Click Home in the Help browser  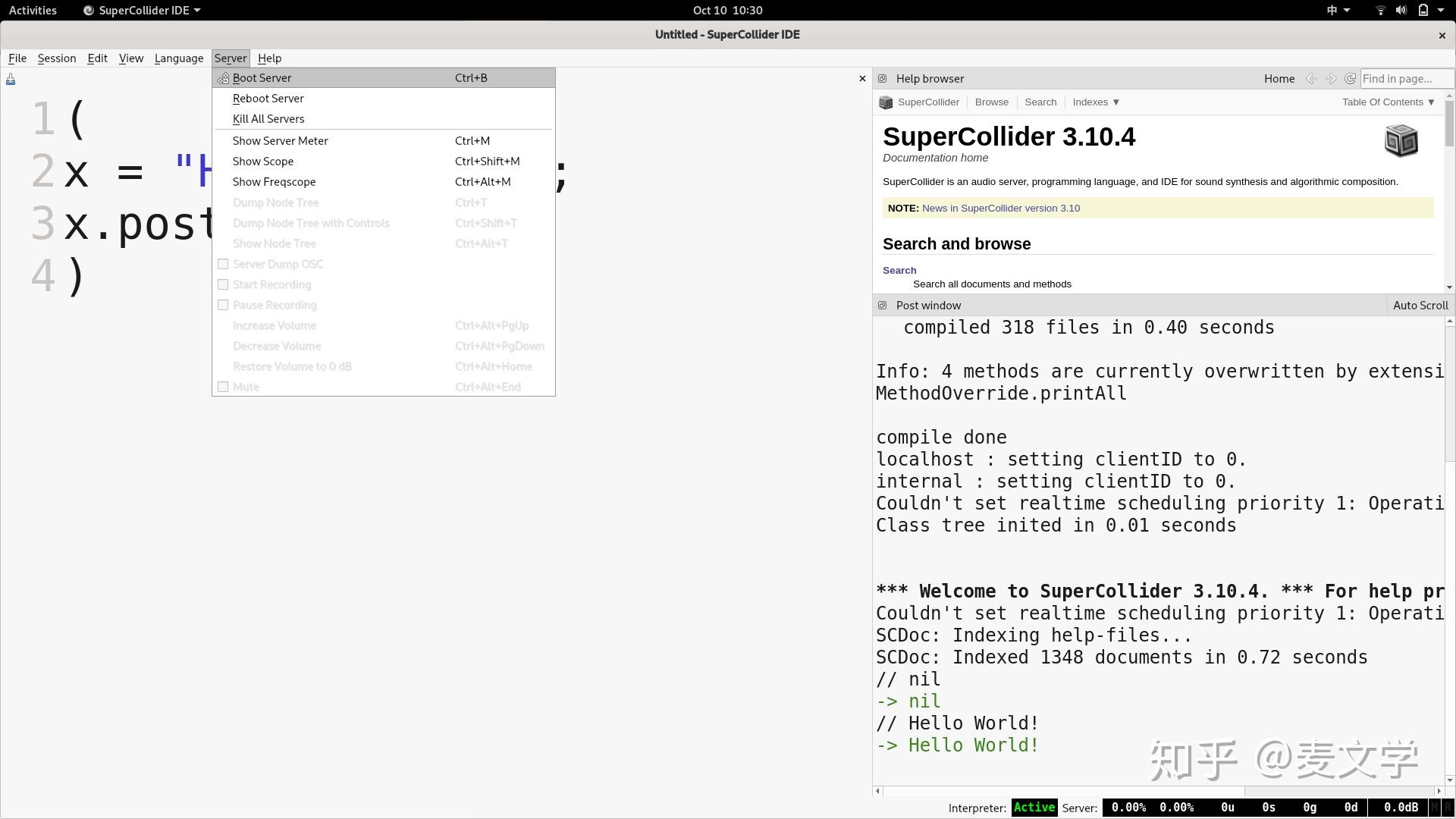click(1279, 78)
